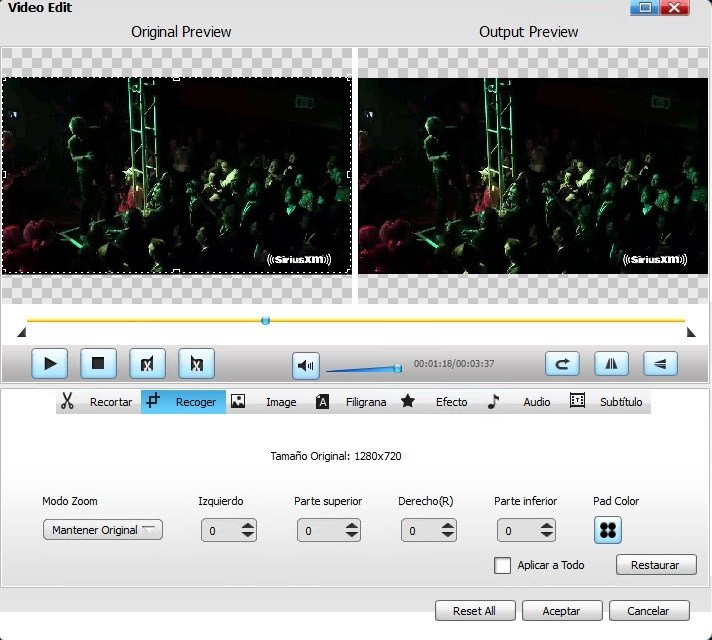Image resolution: width=712 pixels, height=640 pixels.
Task: Click the crop icon for Recoger
Action: click(153, 401)
